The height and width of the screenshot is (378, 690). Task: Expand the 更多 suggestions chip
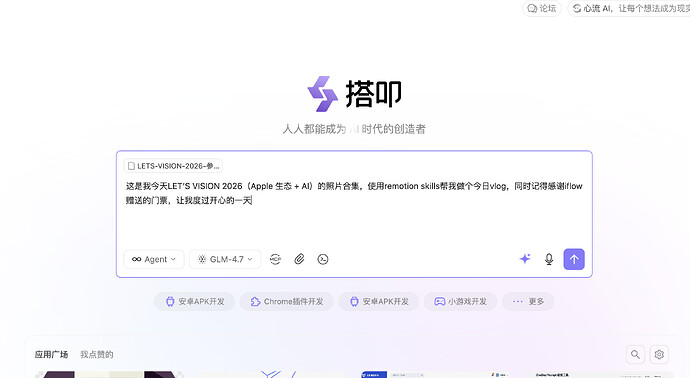pyautogui.click(x=528, y=301)
